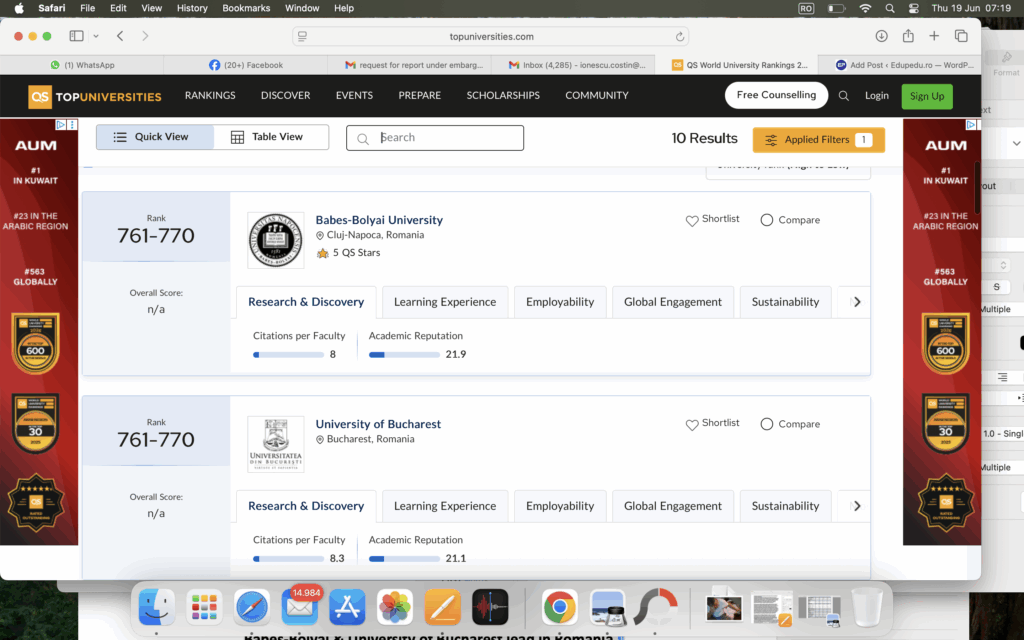Viewport: 1024px width, 640px height.
Task: Expand more tabs arrow on Bucharest card
Action: coord(856,506)
